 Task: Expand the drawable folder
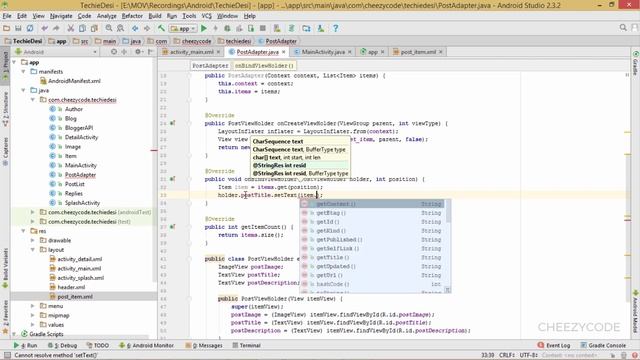coord(33,240)
